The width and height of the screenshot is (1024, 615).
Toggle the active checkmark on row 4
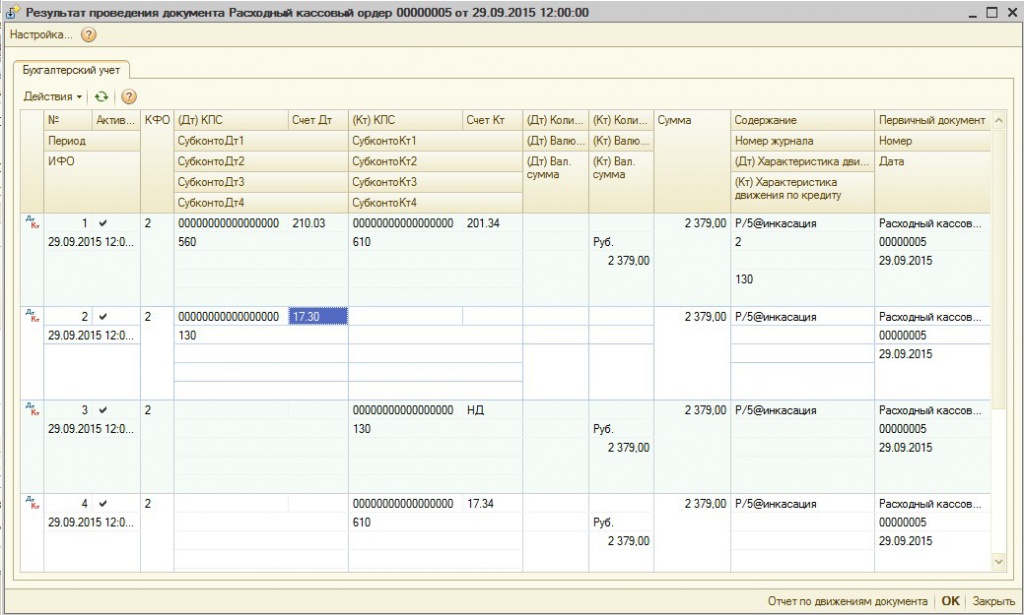[103, 504]
